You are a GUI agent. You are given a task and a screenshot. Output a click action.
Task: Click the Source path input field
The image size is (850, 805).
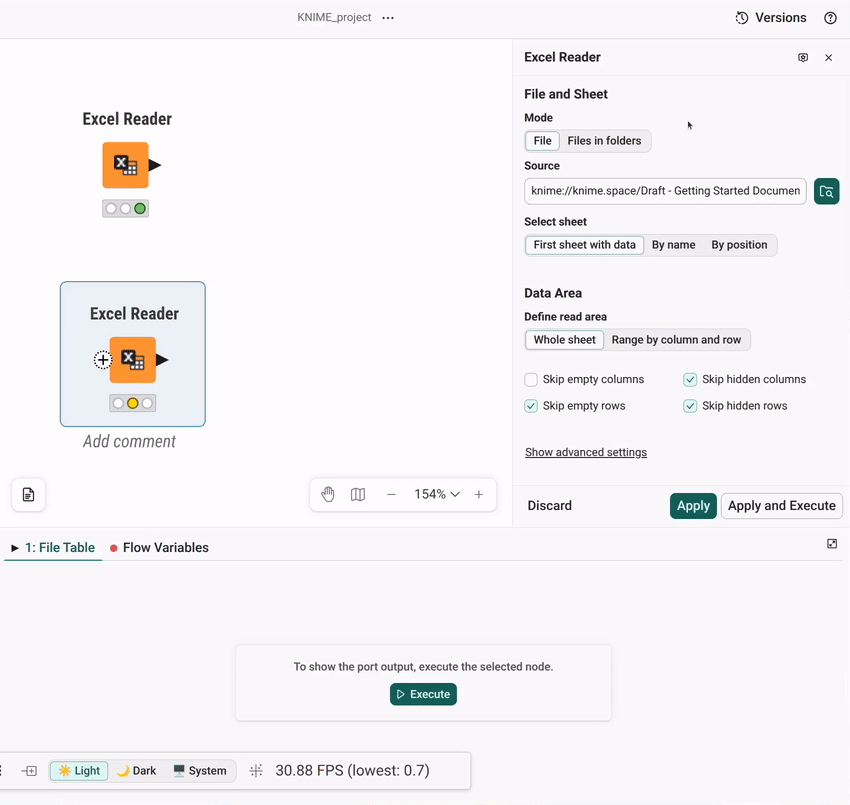(665, 191)
